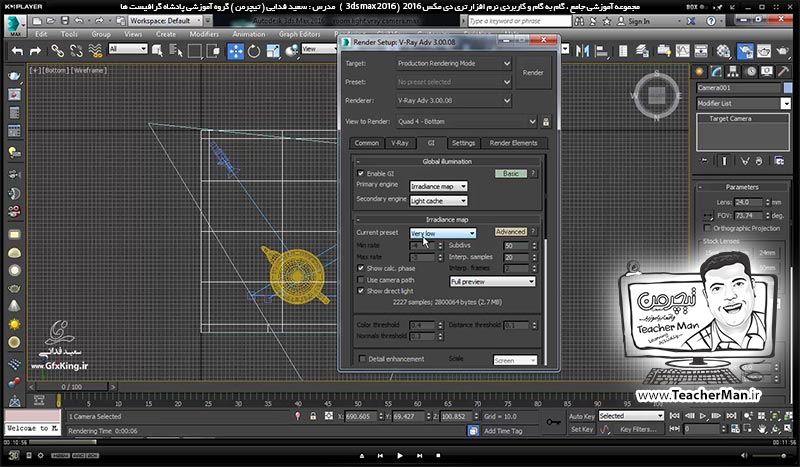800x467 pixels.
Task: Open Render Setup from the toolbar
Action: tap(745, 51)
